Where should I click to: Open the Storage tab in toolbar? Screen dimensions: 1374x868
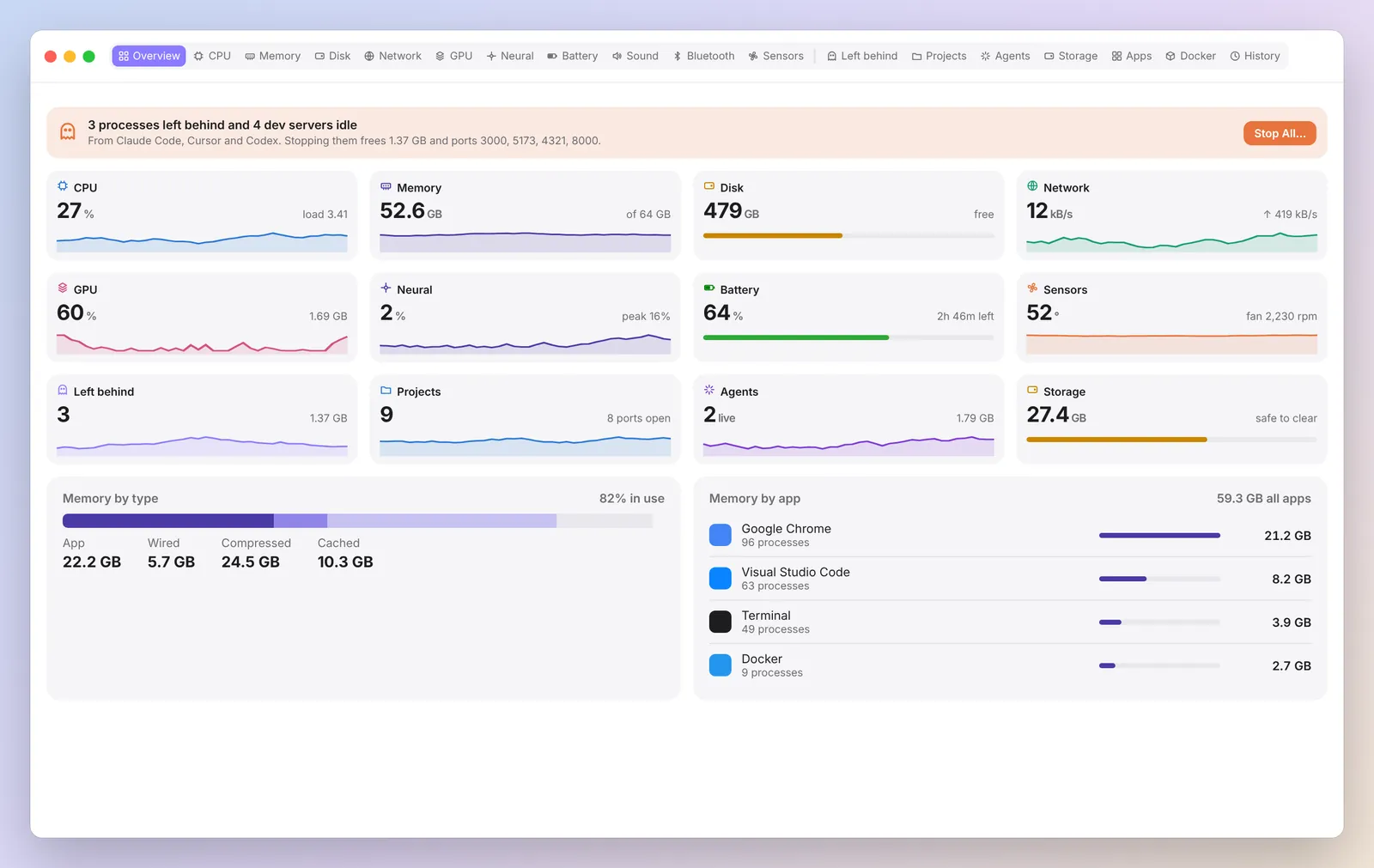(x=1071, y=56)
